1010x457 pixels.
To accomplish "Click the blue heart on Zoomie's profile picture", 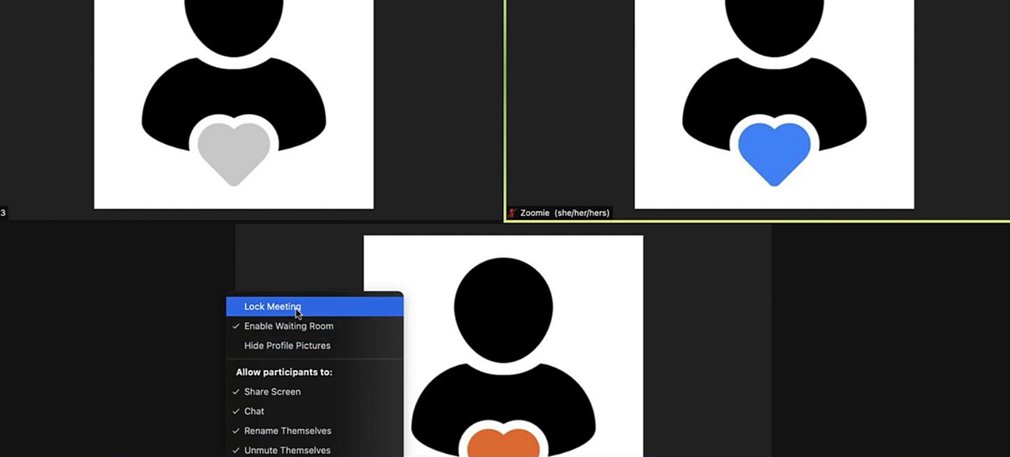I will click(773, 152).
